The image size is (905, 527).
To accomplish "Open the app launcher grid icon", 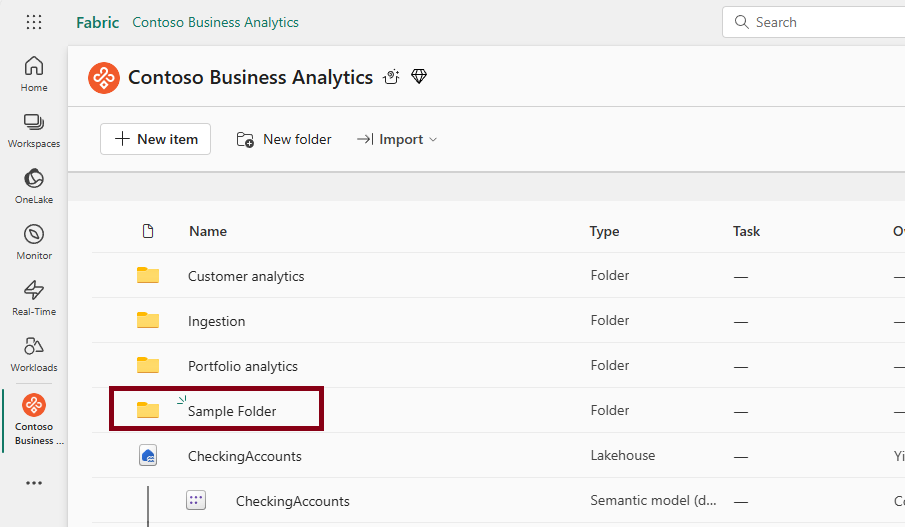I will coord(34,22).
